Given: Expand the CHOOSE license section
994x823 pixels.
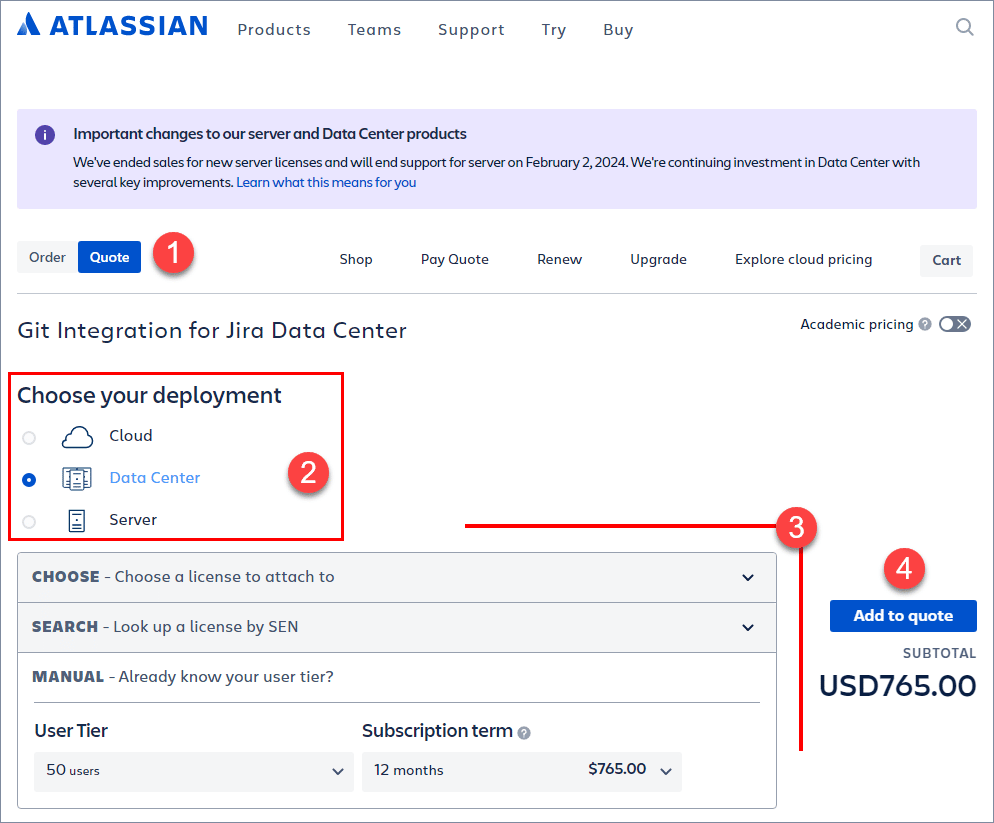Looking at the screenshot, I should click(x=748, y=578).
